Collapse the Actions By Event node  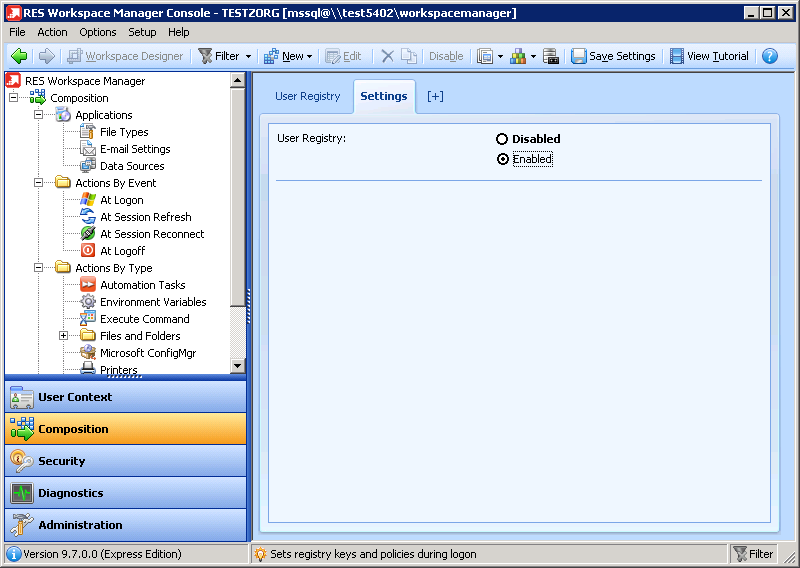coord(38,182)
